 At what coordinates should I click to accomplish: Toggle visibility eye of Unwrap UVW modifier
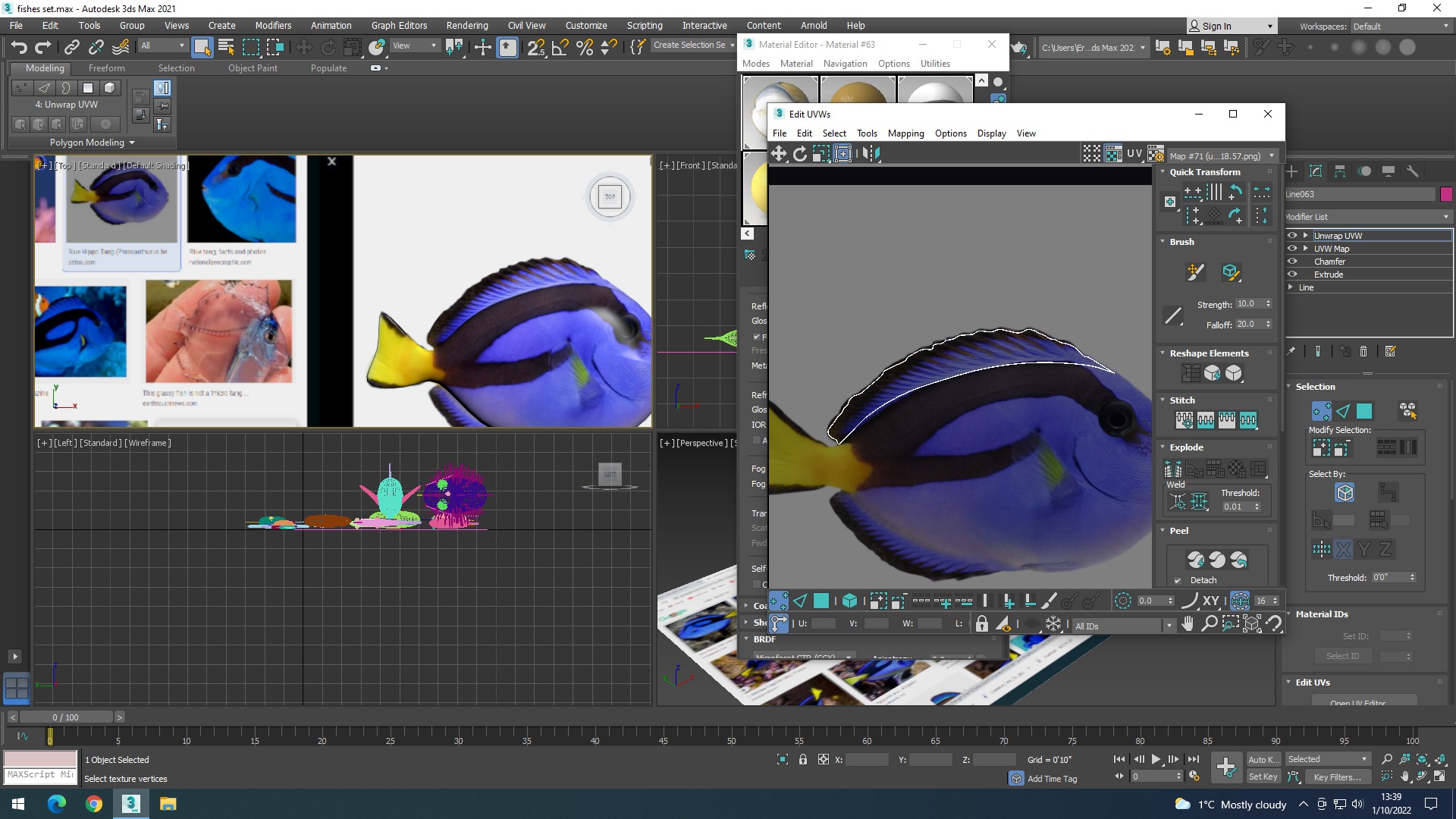1292,236
